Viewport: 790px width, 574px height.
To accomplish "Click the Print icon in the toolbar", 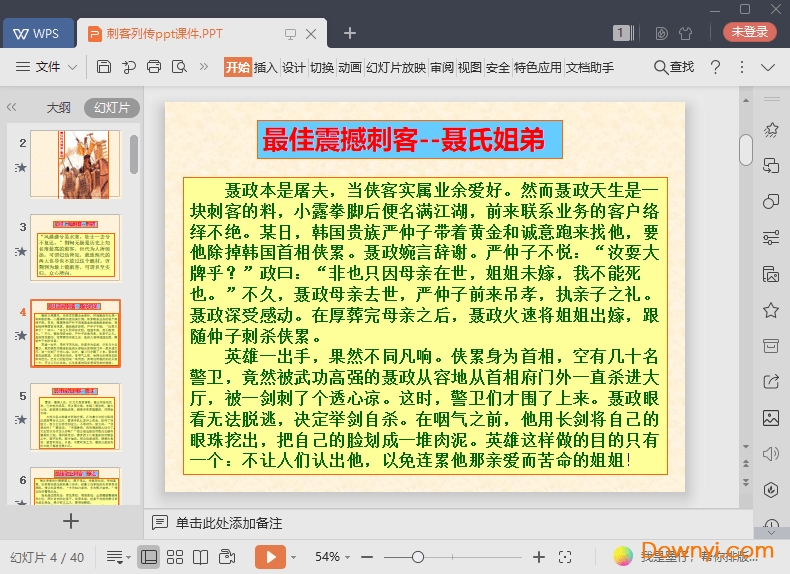I will coord(154,67).
